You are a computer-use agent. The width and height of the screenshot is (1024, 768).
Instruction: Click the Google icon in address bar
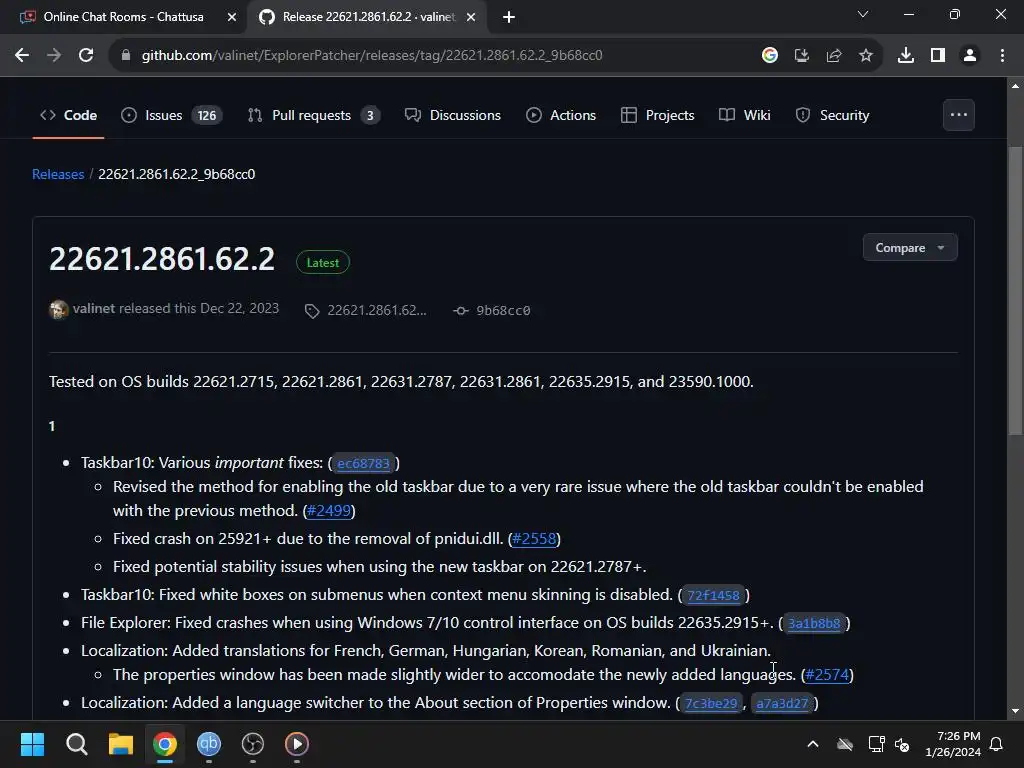click(x=770, y=56)
